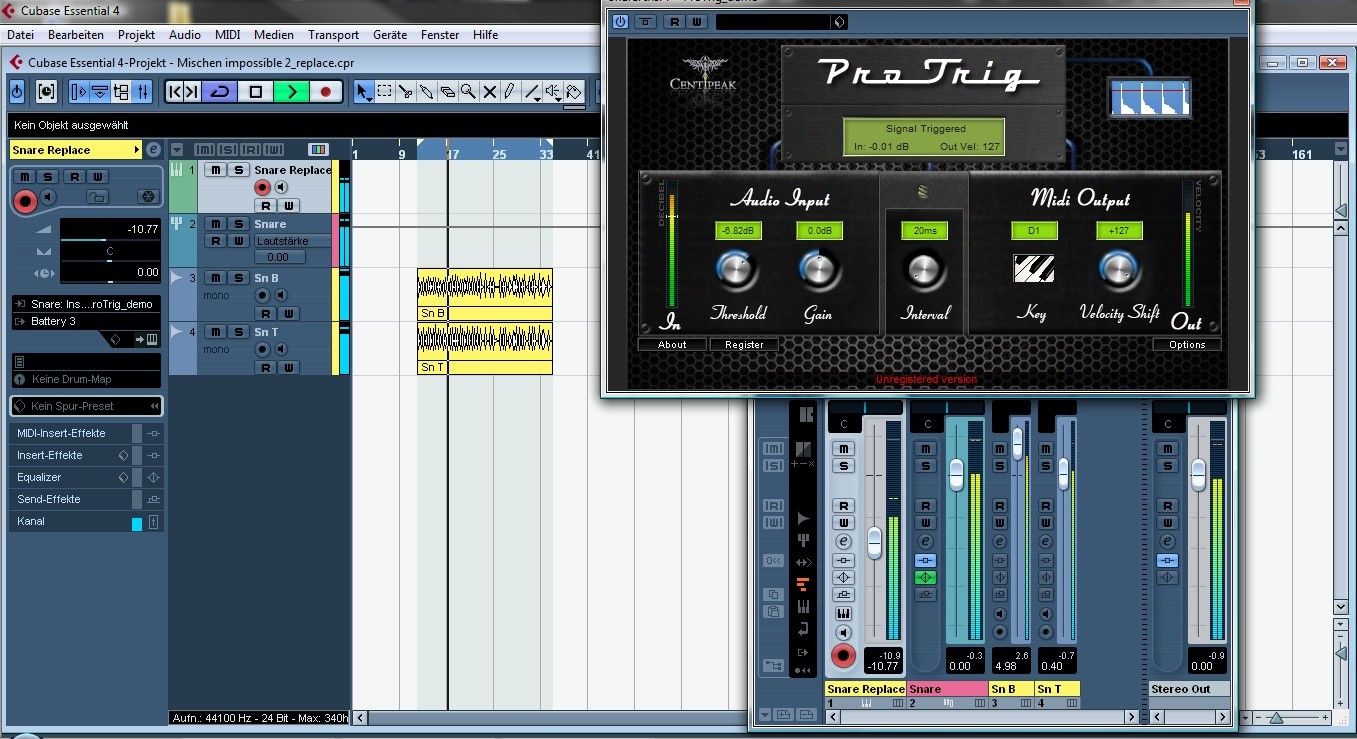Expand the Equalizer section
Image resolution: width=1357 pixels, height=739 pixels.
86,477
